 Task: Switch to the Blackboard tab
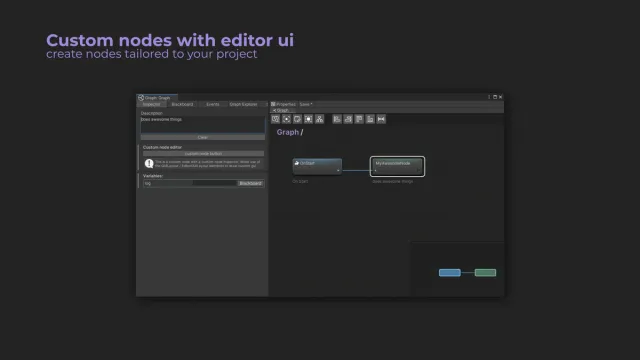coord(182,104)
